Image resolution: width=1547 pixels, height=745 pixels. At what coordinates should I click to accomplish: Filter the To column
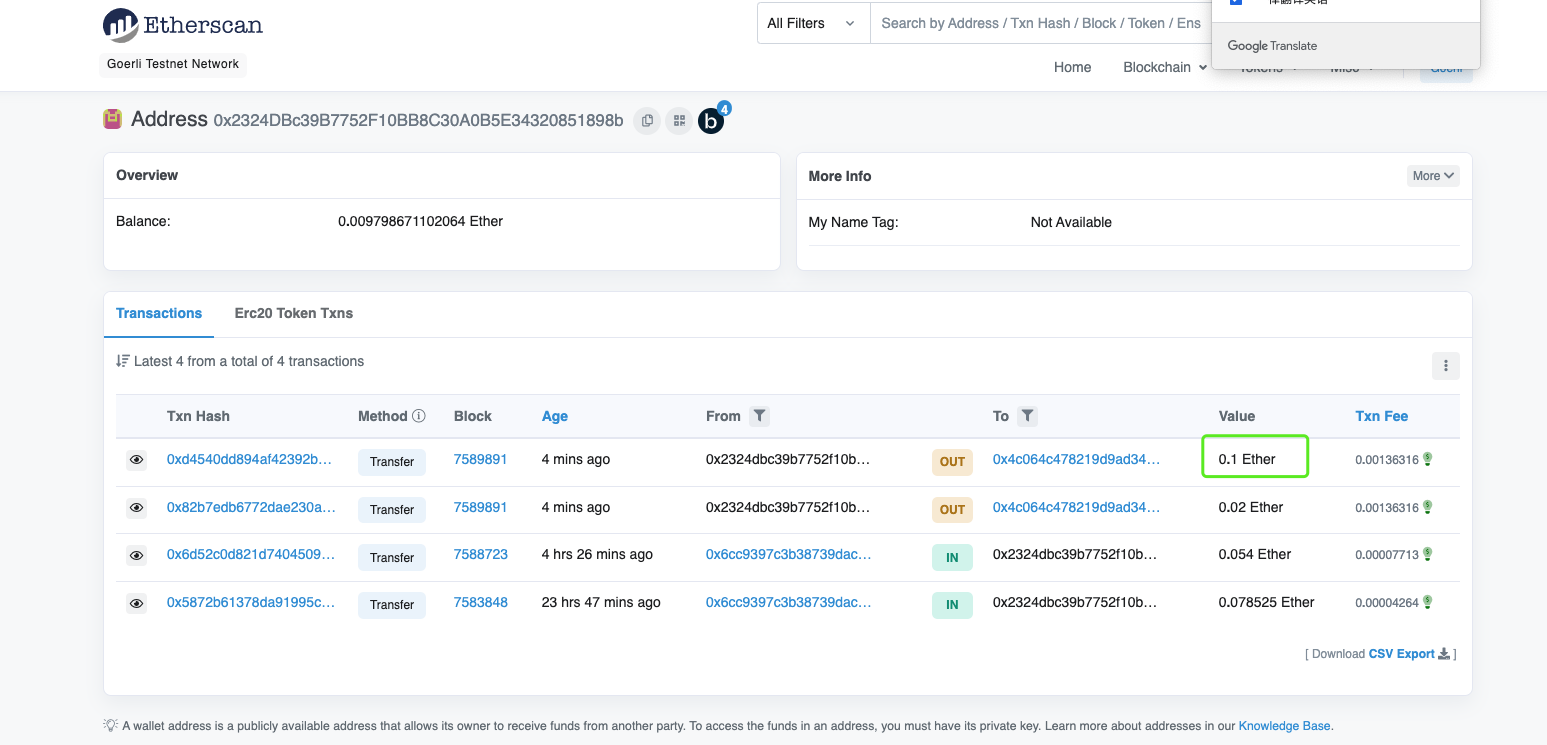pyautogui.click(x=1027, y=416)
